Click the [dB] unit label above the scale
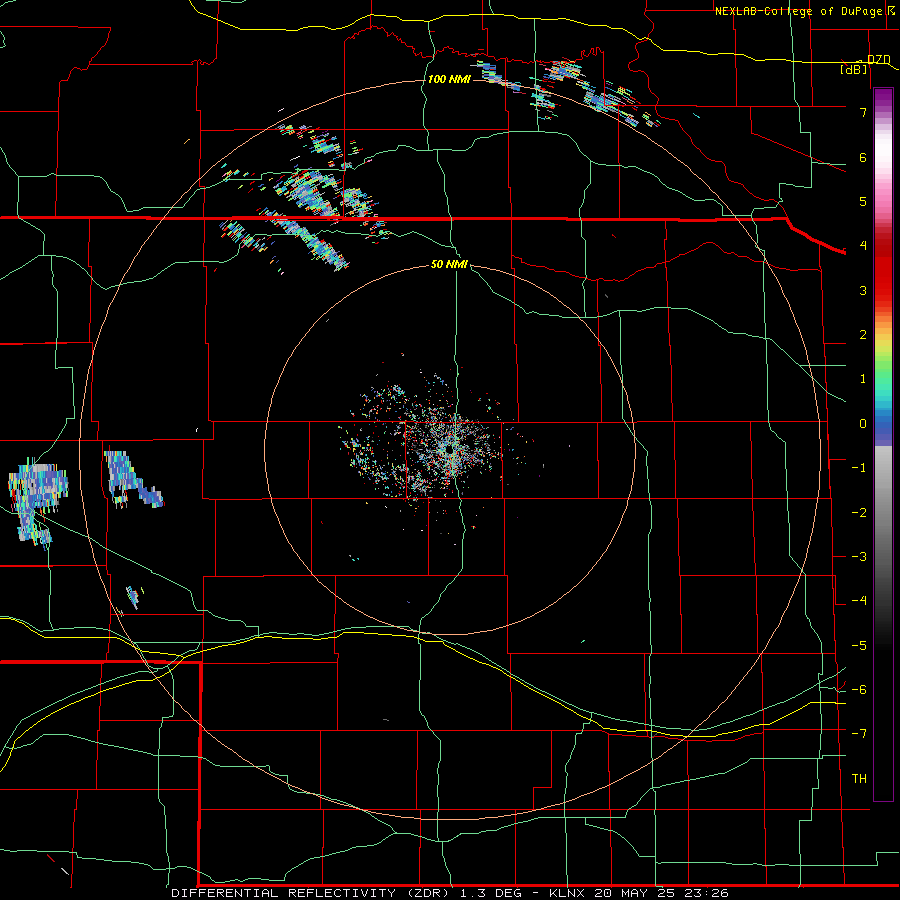The width and height of the screenshot is (900, 900). pyautogui.click(x=854, y=69)
